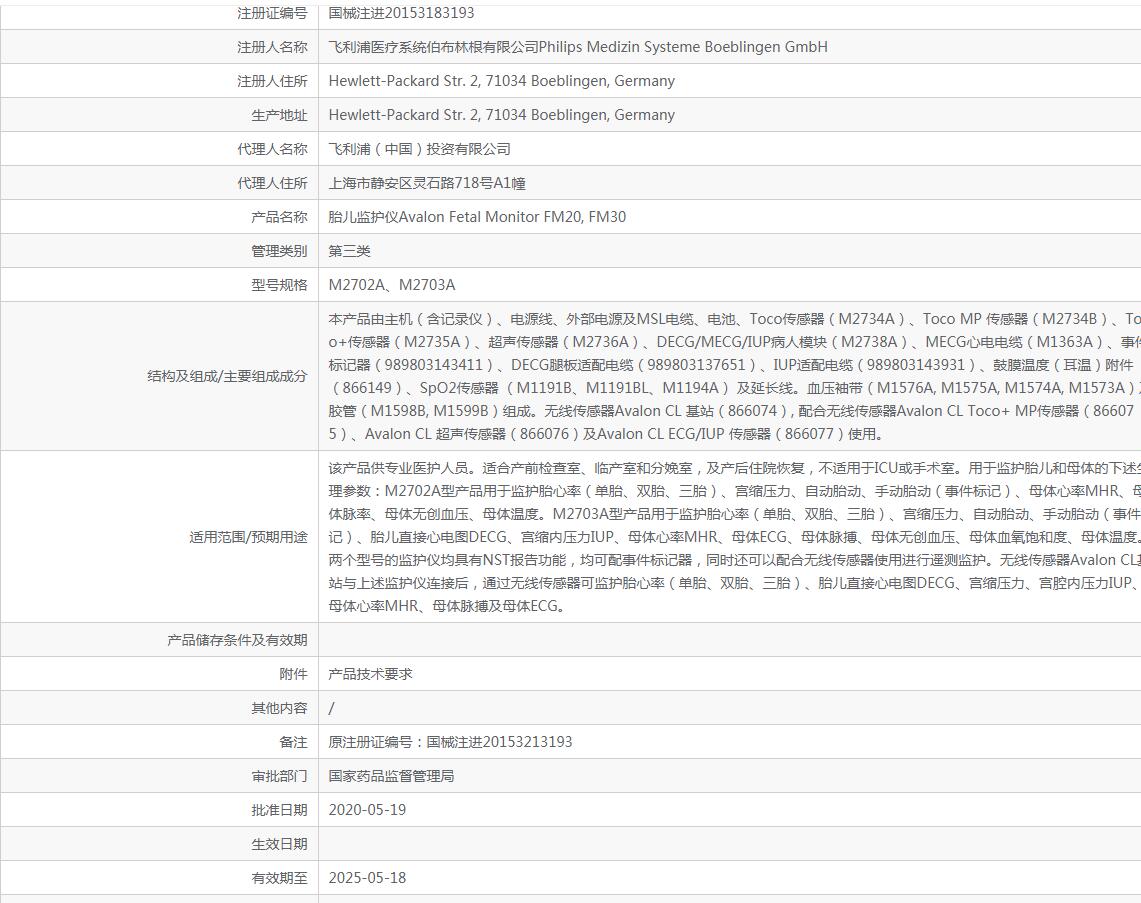This screenshot has width=1141, height=903.
Task: Select registrant name Philips Medizin Systeme Boeblingen GmbH
Action: [x=683, y=47]
